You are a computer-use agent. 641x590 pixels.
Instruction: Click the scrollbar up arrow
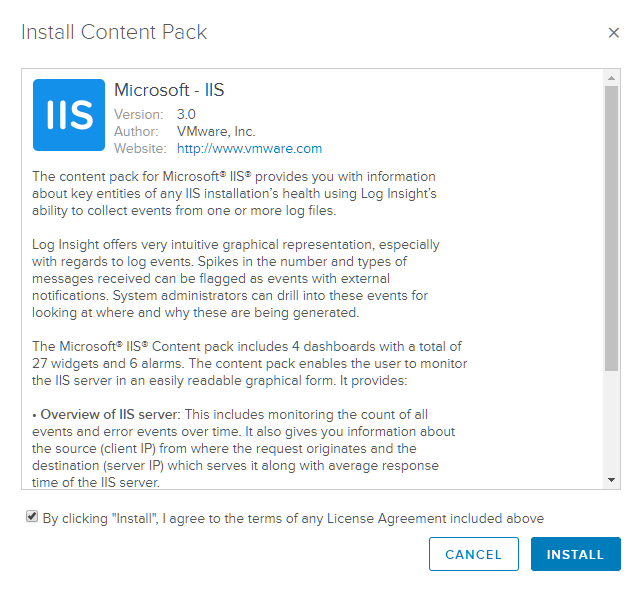click(612, 77)
